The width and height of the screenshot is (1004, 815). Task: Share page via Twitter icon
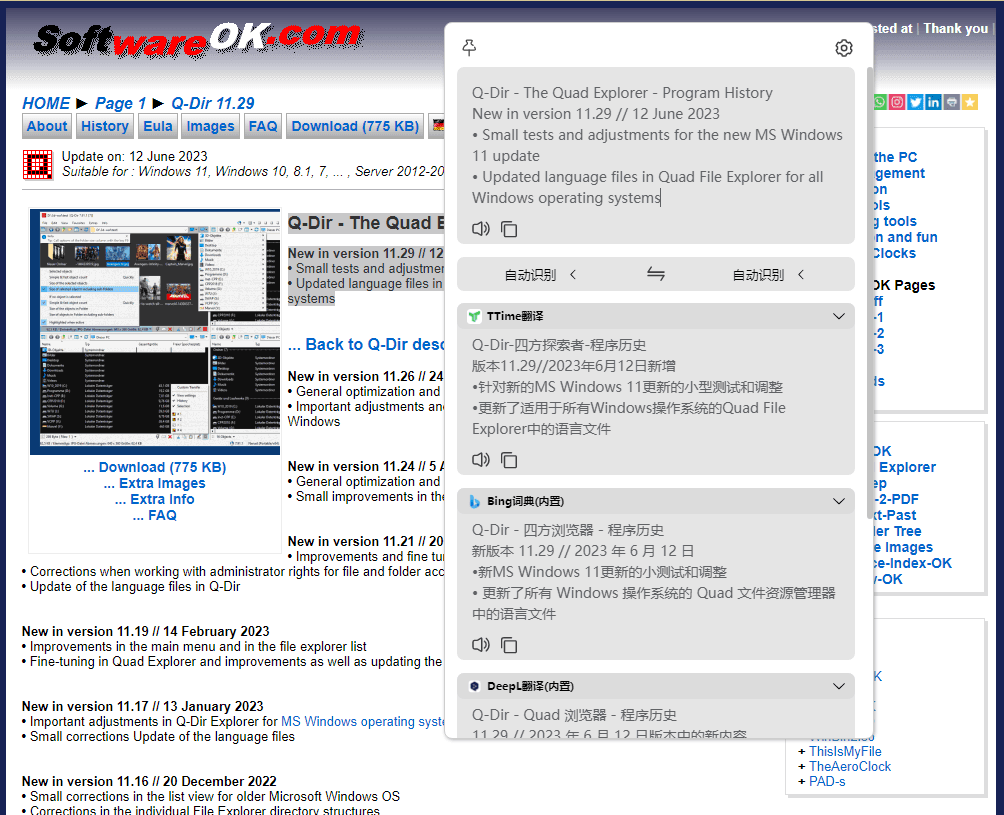tap(916, 102)
